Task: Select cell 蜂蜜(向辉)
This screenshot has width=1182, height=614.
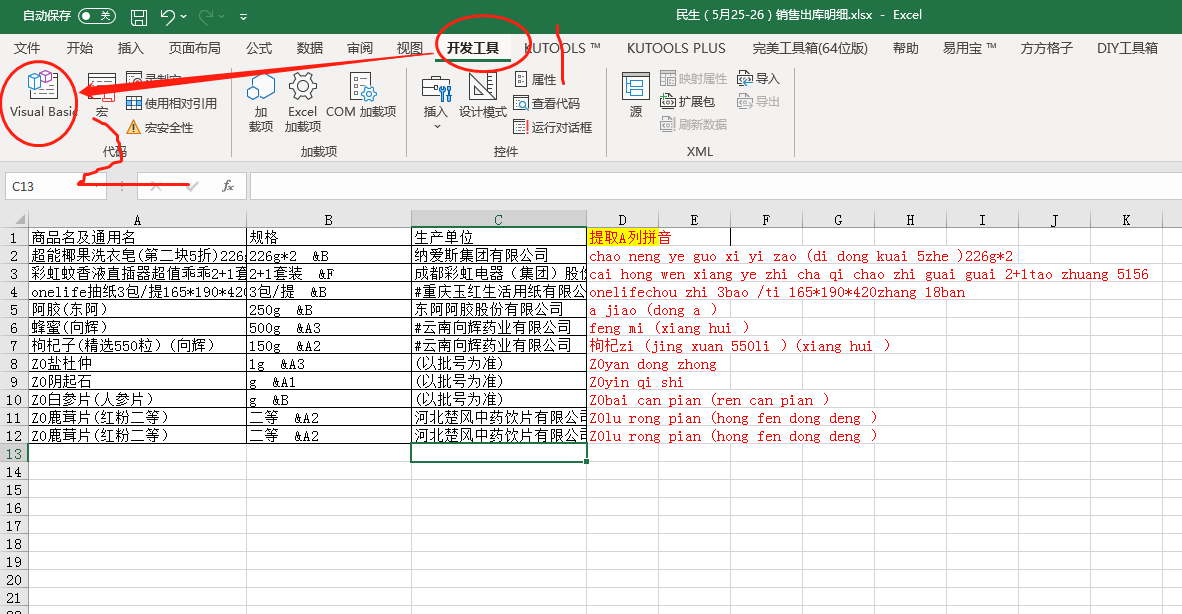Action: coord(137,328)
